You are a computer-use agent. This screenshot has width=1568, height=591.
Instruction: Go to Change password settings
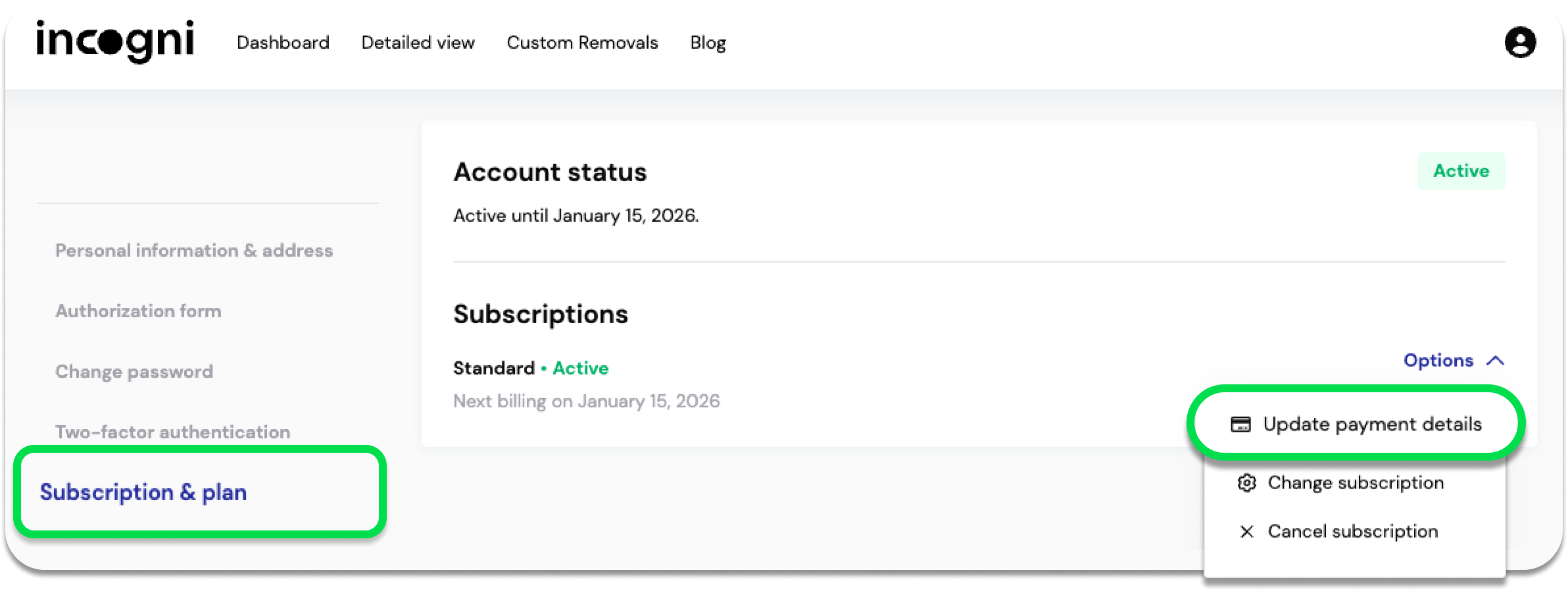[134, 372]
